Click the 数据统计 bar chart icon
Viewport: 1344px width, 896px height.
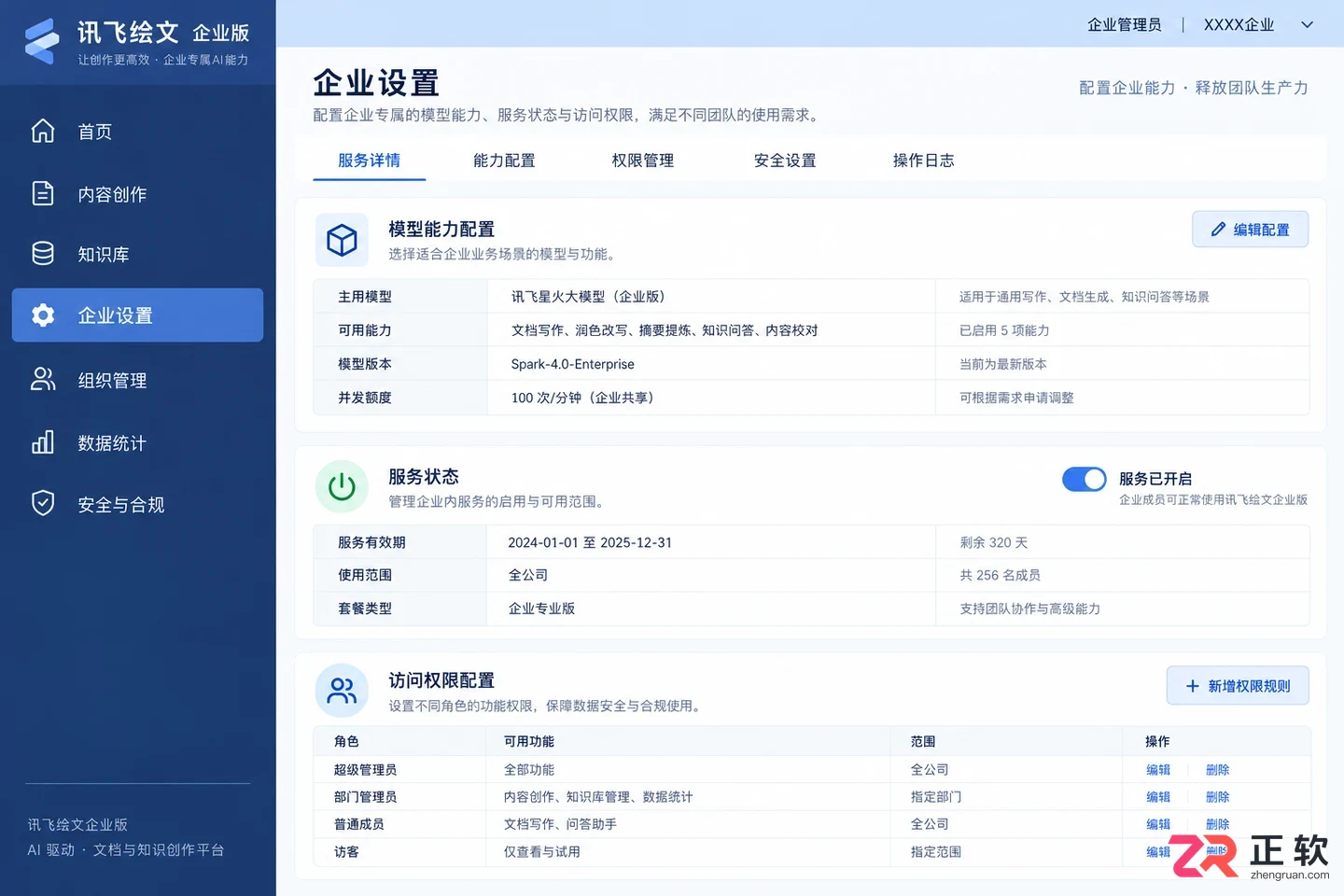pos(43,441)
